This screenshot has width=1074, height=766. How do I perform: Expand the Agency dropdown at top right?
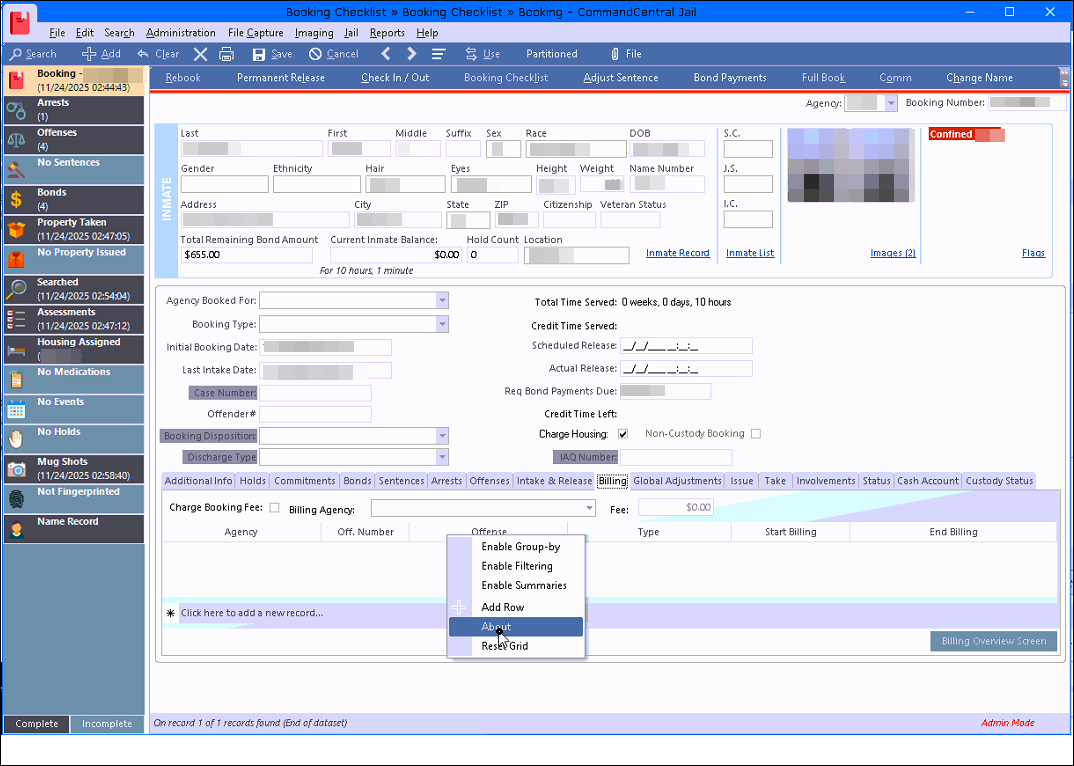point(890,103)
